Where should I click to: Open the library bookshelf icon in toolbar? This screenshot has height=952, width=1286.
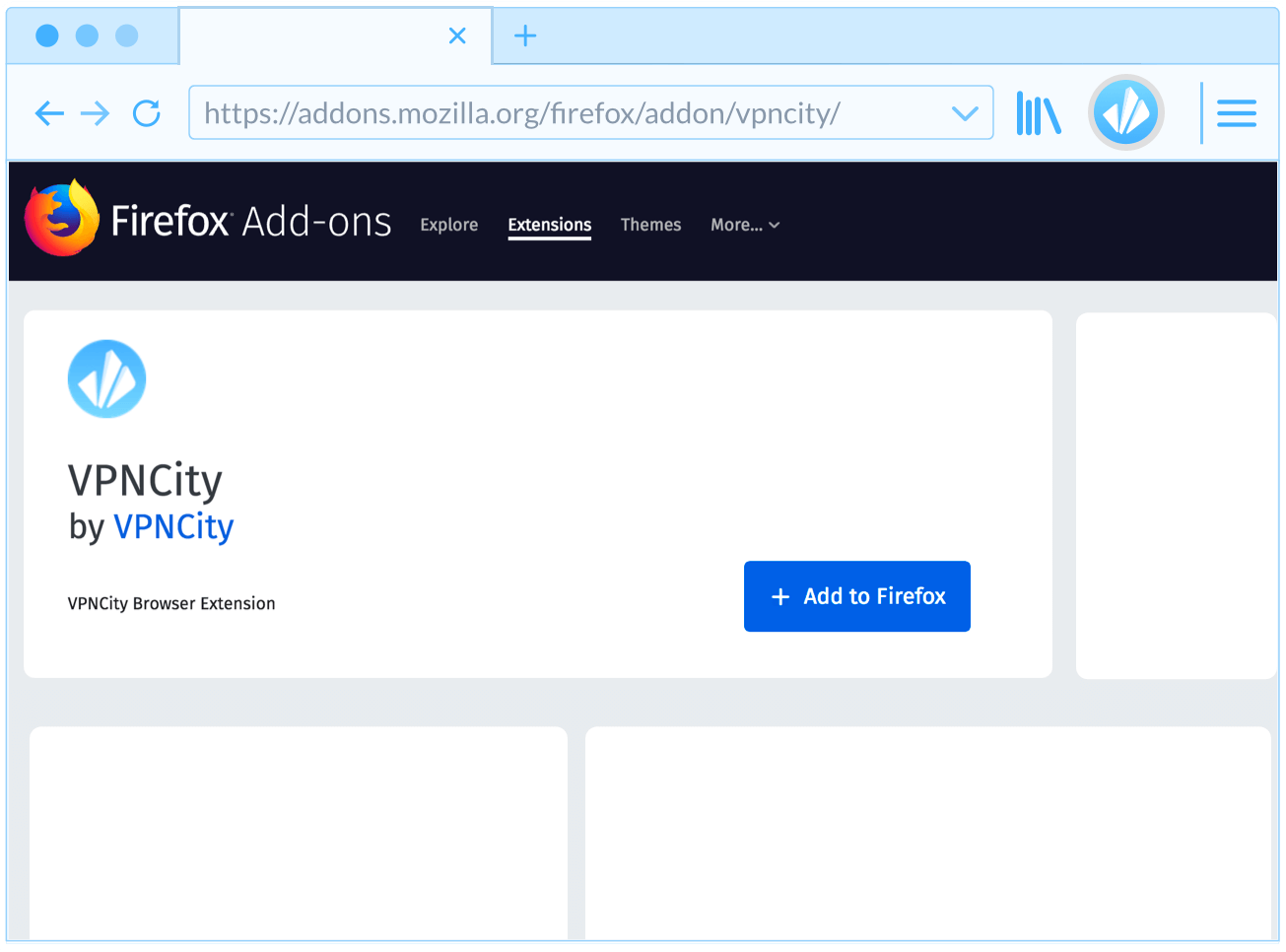point(1039,113)
